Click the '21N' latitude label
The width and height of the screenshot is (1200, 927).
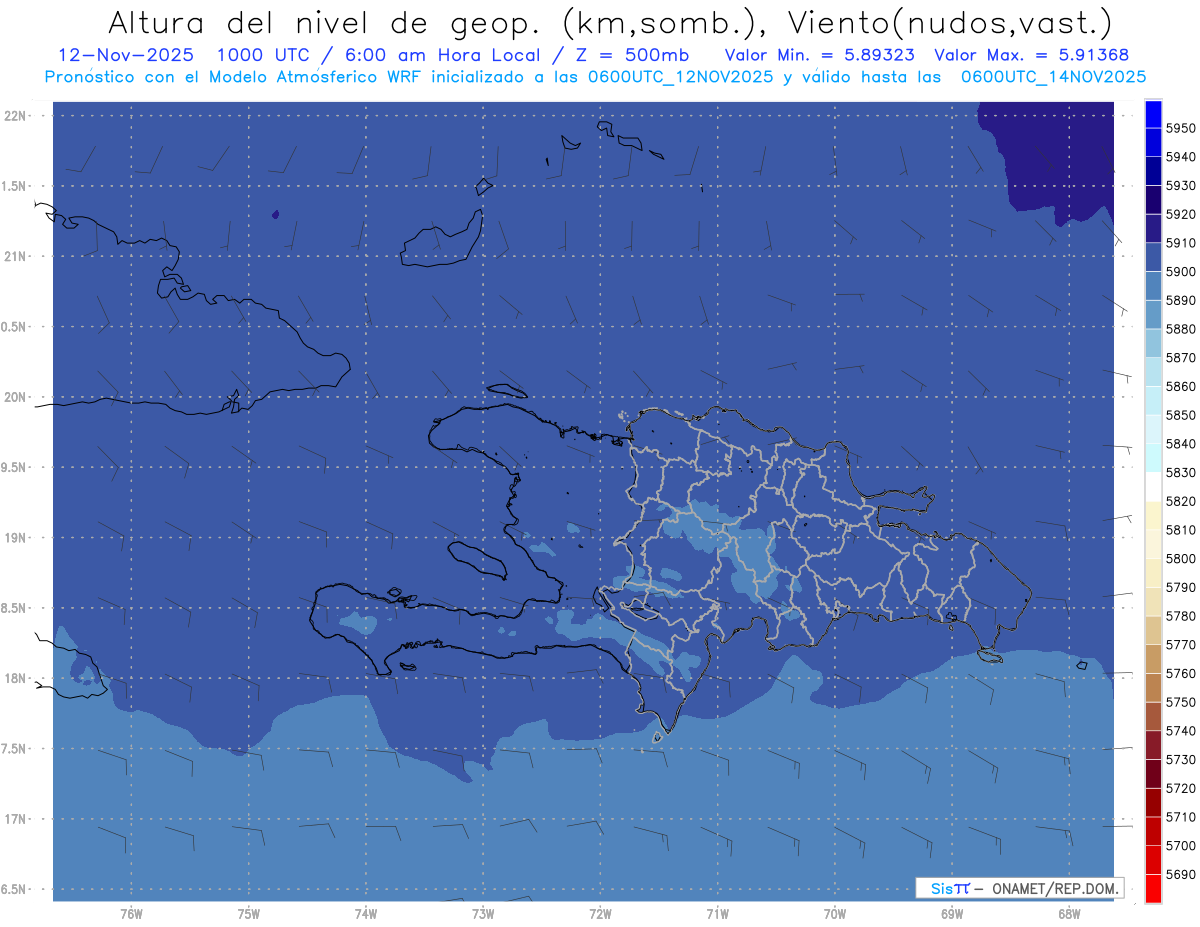tap(15, 257)
